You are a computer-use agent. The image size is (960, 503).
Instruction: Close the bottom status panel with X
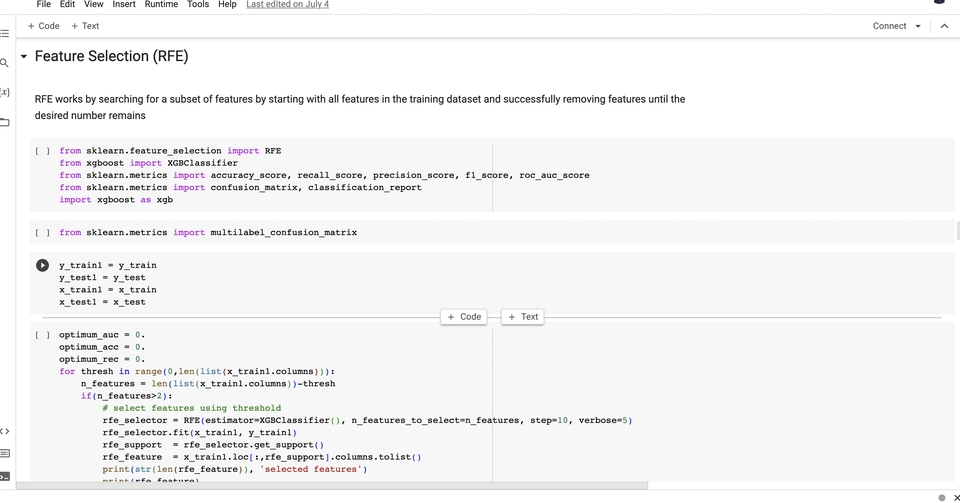[x=956, y=497]
